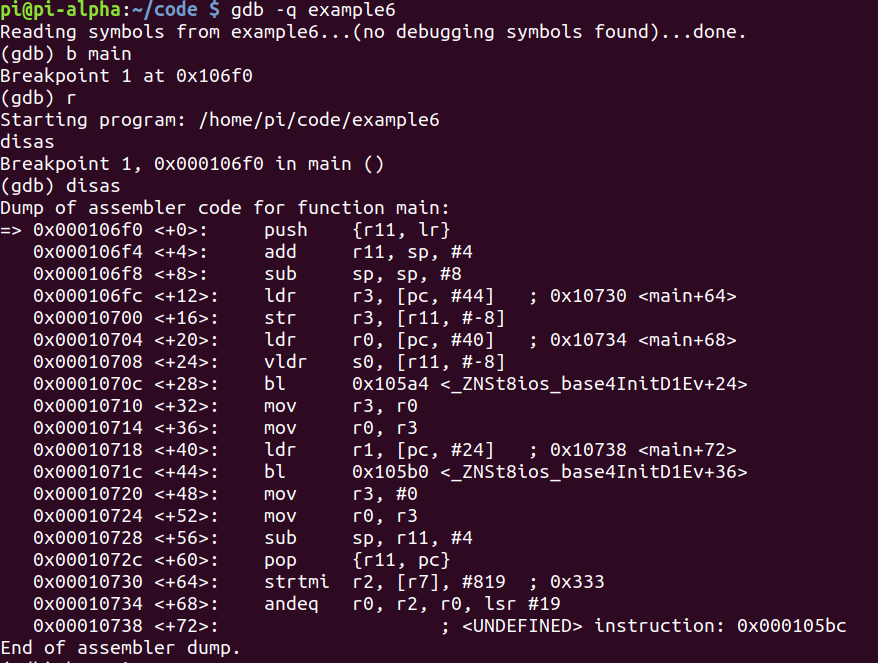Screen dimensions: 878x663
Task: Click the 'sub sp, sp, #8' instruction
Action: point(362,274)
